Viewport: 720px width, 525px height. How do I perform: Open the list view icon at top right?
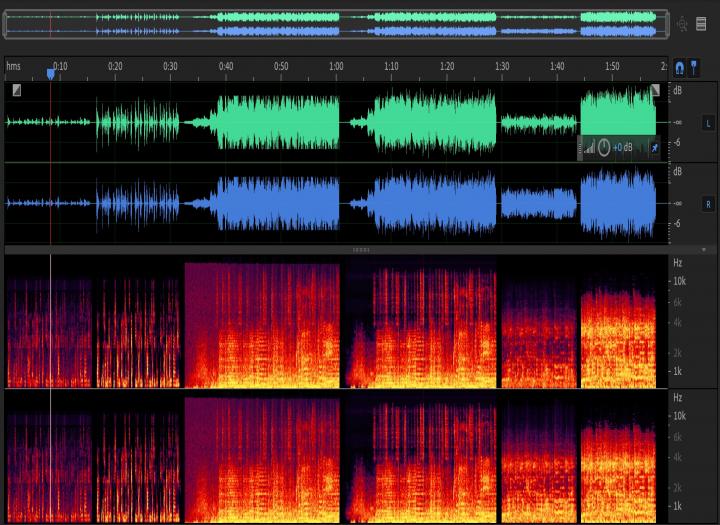click(701, 24)
